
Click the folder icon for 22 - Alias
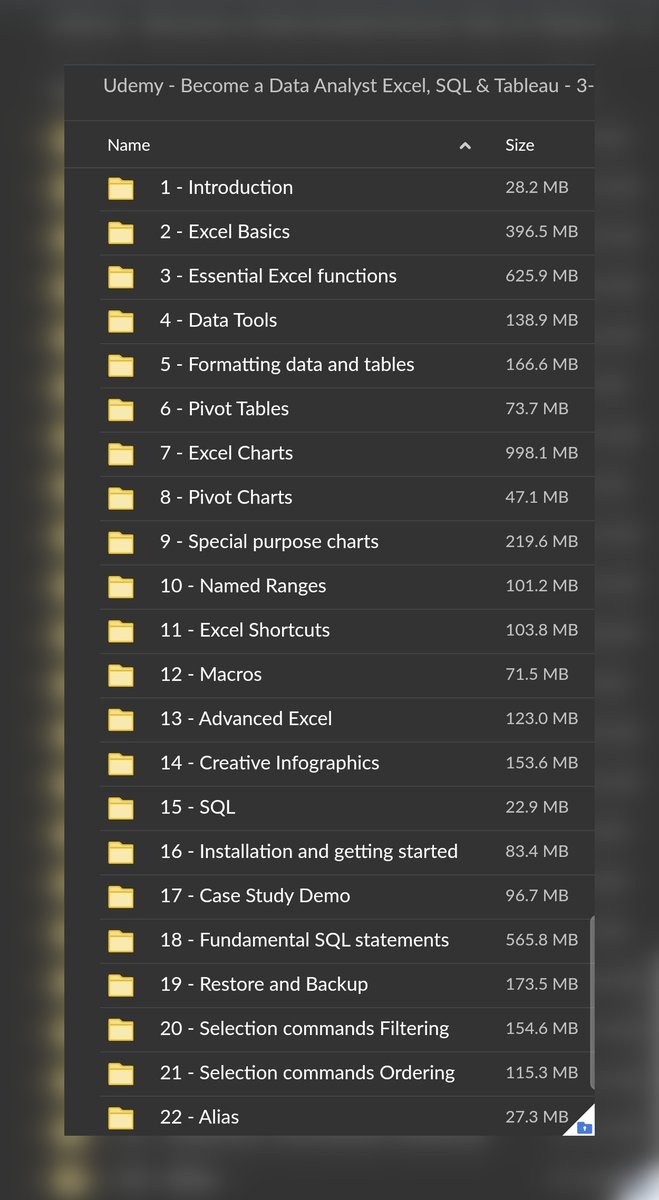(x=121, y=1118)
